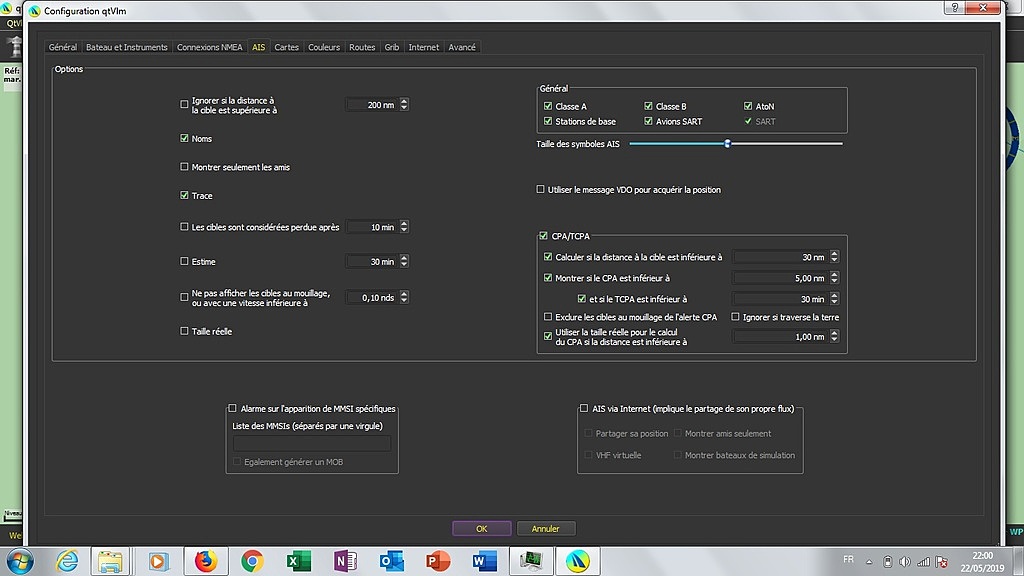Screen dimensions: 1024x576
Task: Enable ignoring targets beyond distance
Action: tap(184, 104)
